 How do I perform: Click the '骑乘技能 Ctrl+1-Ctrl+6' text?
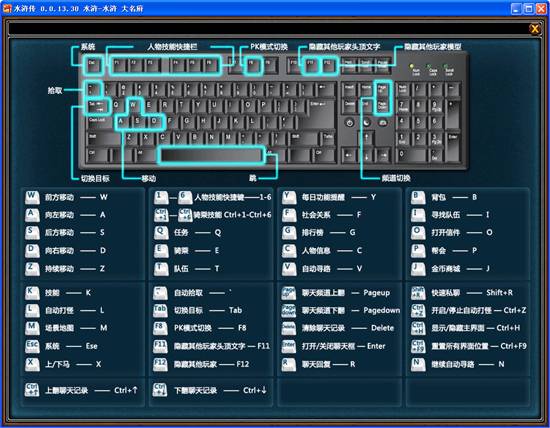coord(233,215)
